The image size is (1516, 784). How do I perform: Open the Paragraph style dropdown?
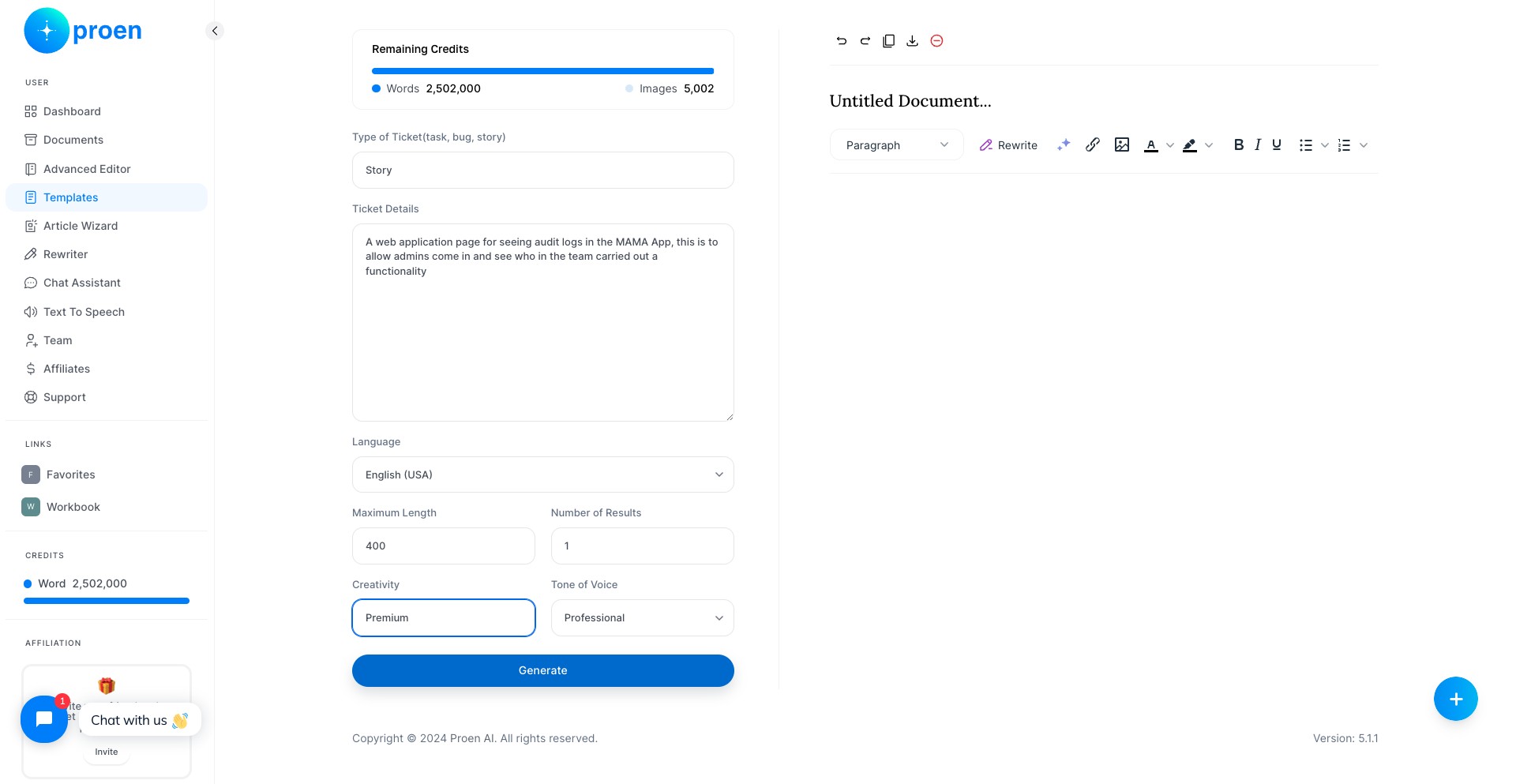pos(897,145)
